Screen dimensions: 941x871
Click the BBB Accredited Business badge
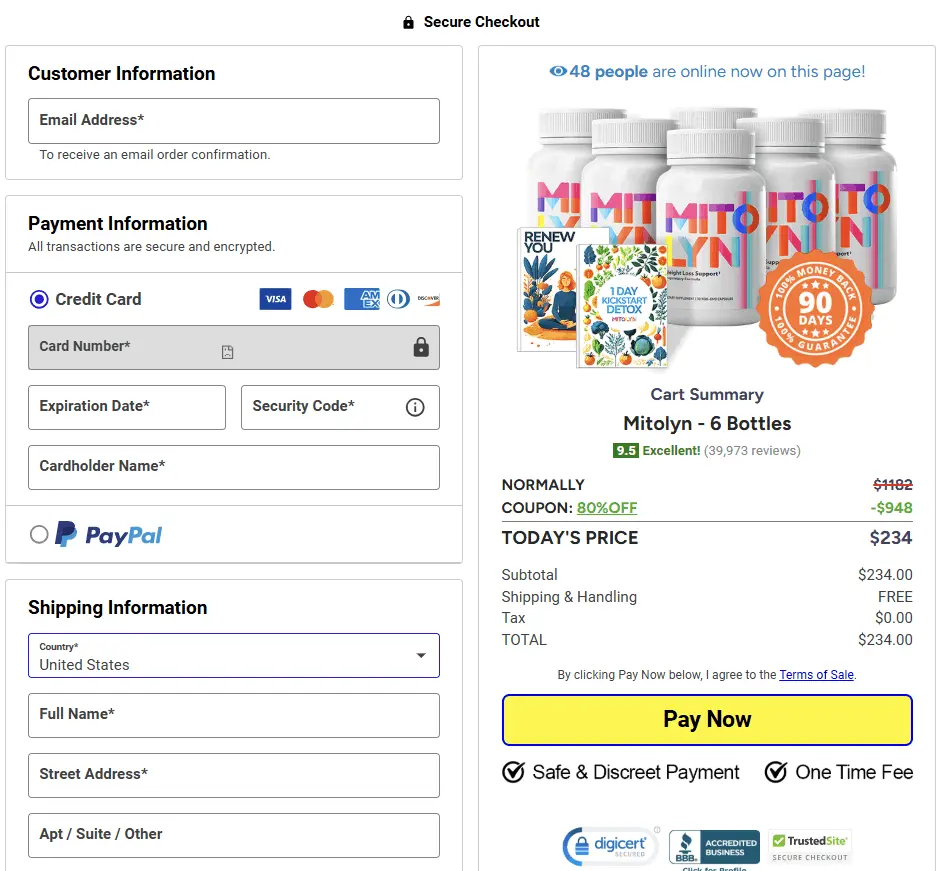pyautogui.click(x=714, y=848)
